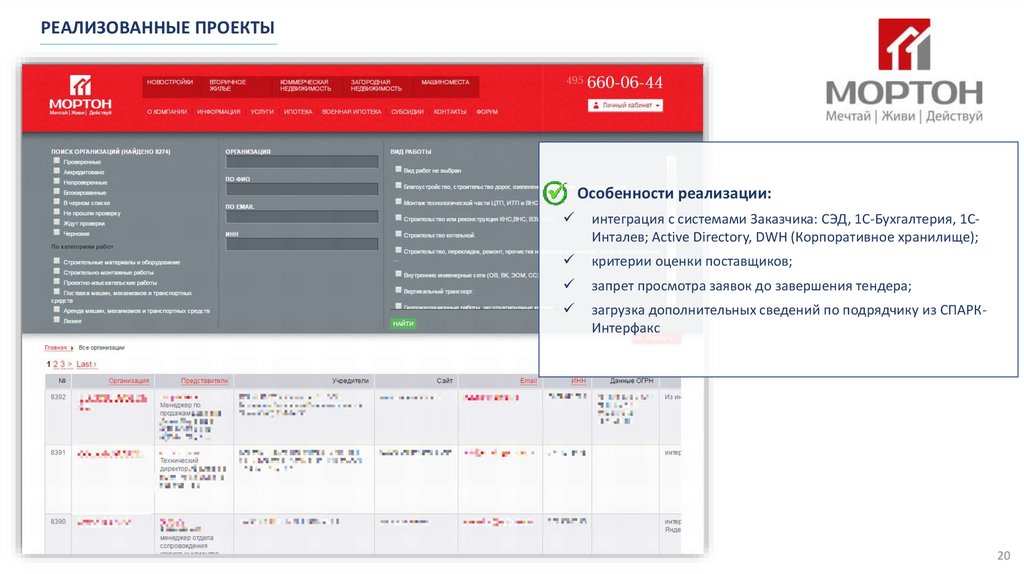Go to the Информация section
Screen dimensions: 1024x574
[219, 112]
